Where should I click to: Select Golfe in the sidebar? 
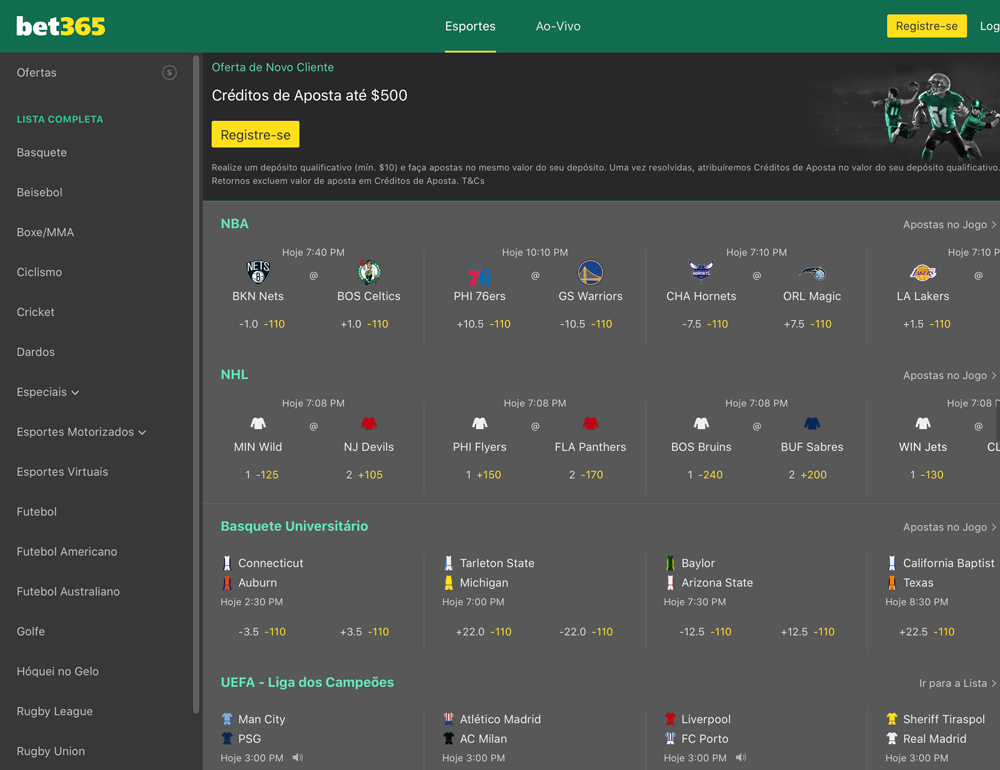point(31,631)
